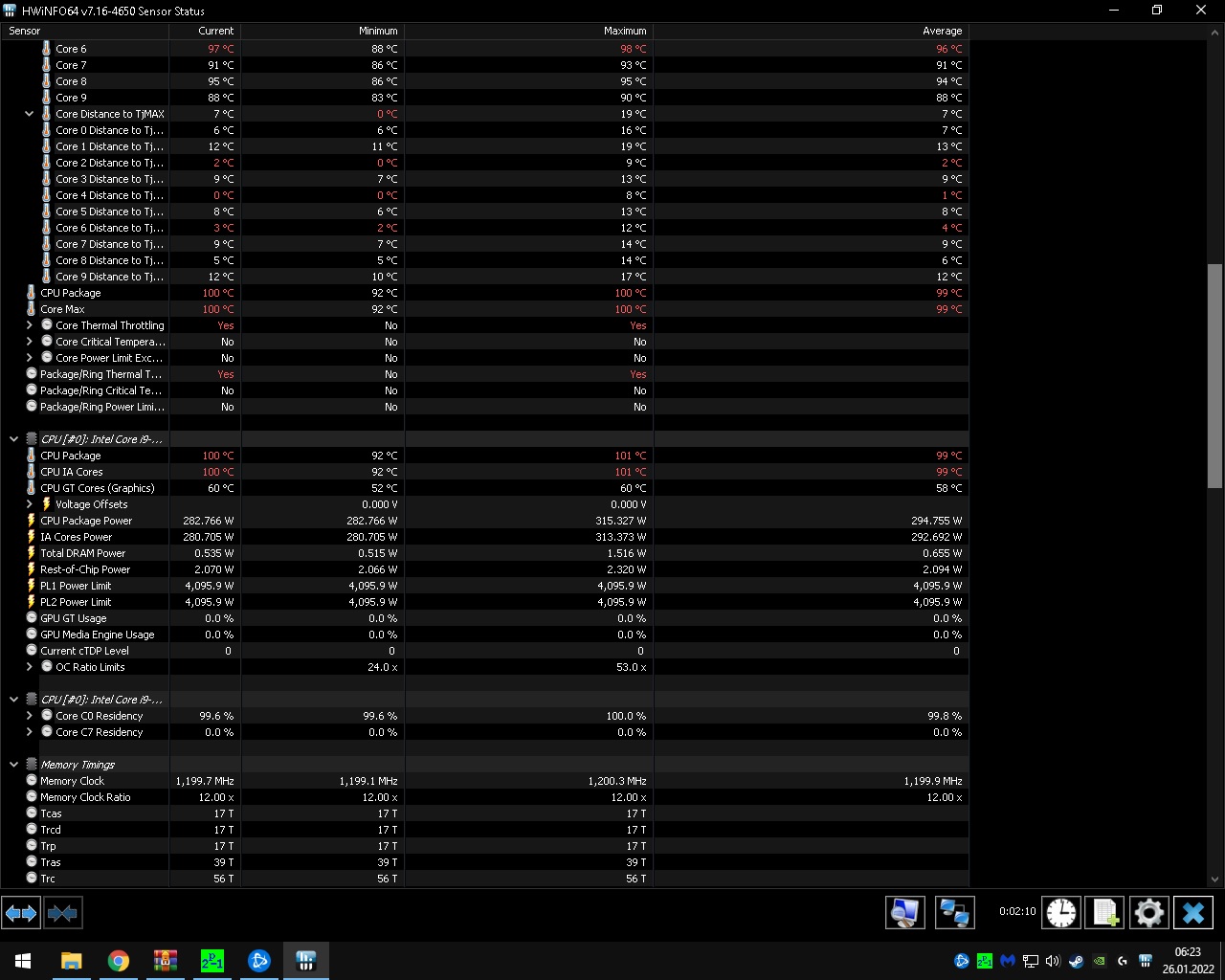Viewport: 1225px width, 980px height.
Task: Click the Average column header
Action: click(x=811, y=31)
